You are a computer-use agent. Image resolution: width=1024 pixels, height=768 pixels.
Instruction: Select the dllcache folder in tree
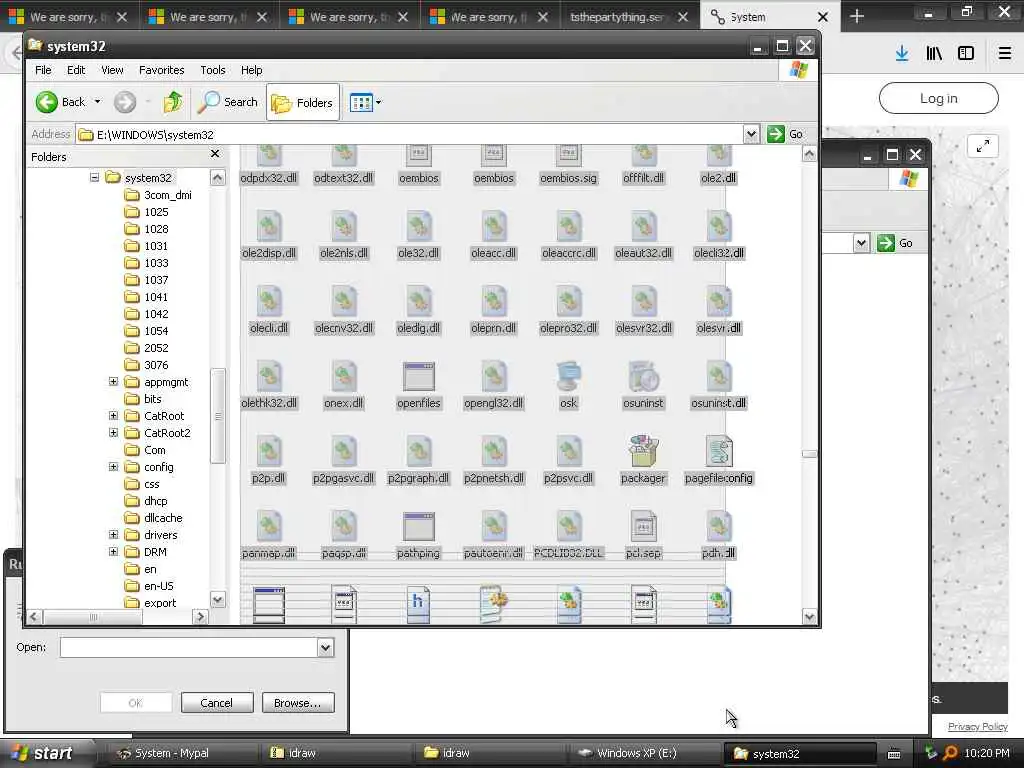tap(154, 518)
